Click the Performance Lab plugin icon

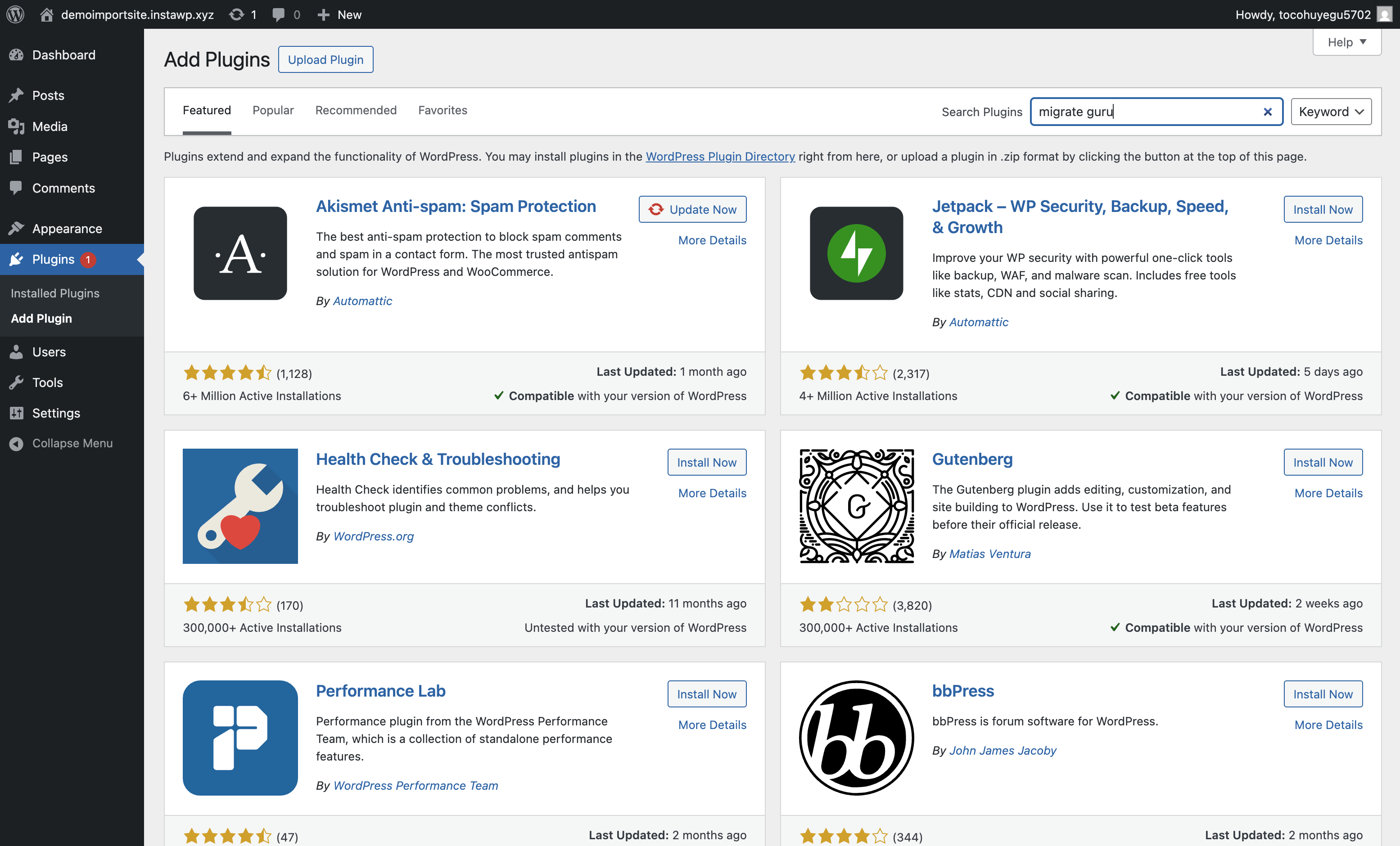(240, 738)
